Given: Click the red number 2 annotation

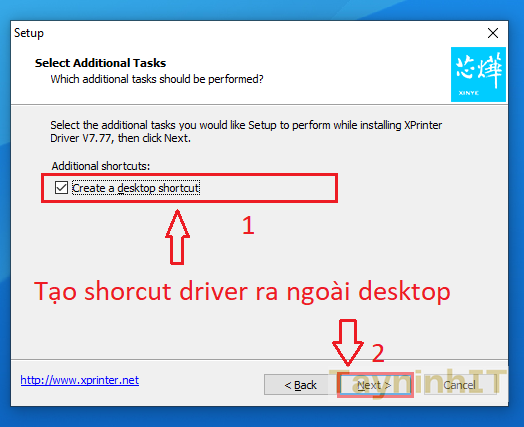Looking at the screenshot, I should pyautogui.click(x=378, y=353).
